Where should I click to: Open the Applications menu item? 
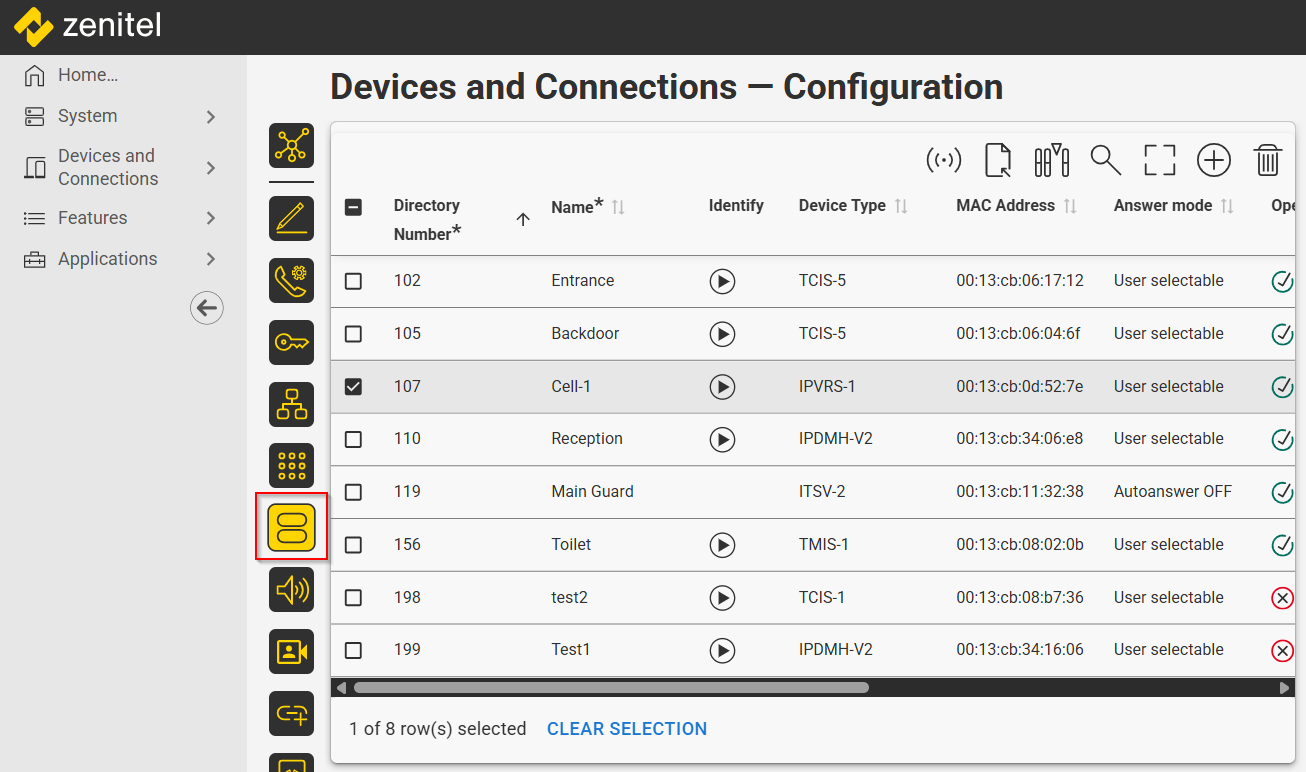click(107, 259)
